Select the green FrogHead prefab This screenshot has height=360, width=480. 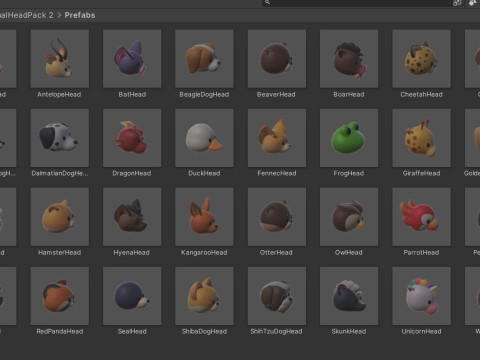[x=349, y=138]
